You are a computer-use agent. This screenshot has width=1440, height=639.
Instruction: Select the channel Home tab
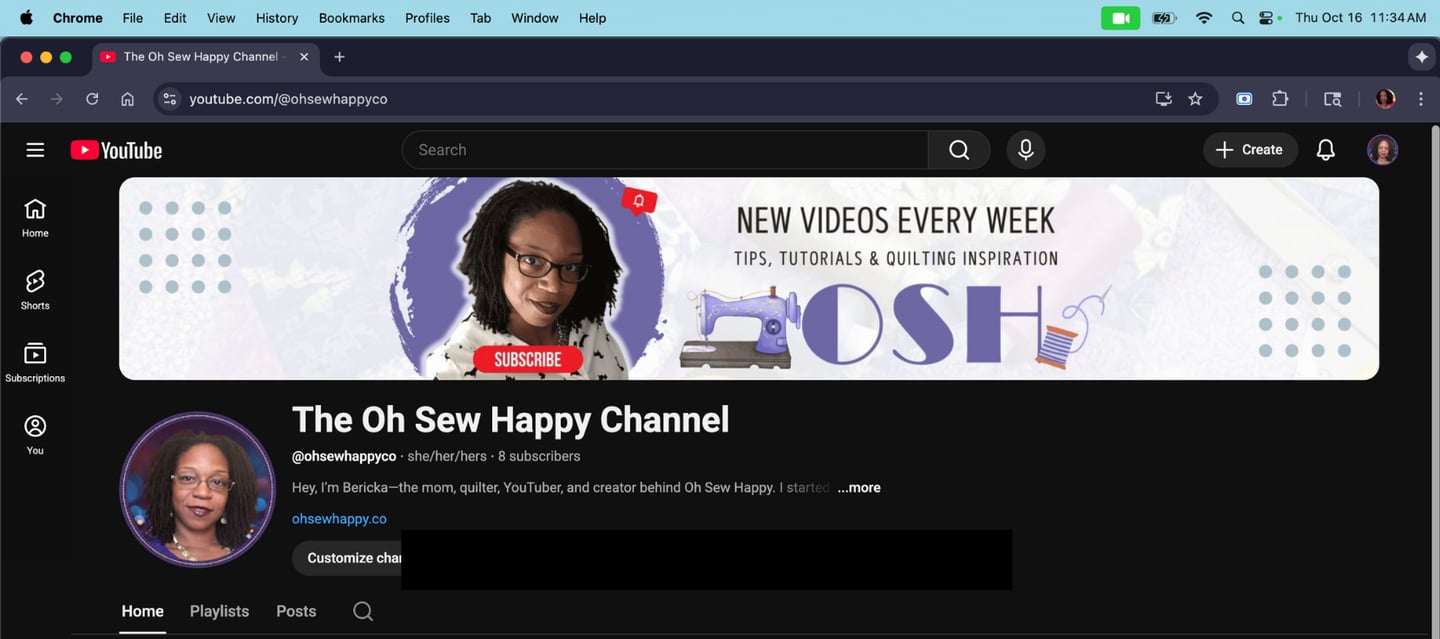tap(142, 611)
